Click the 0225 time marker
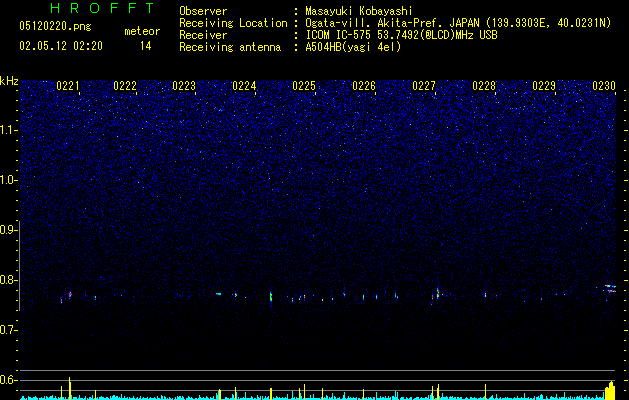This screenshot has width=629, height=400. click(x=304, y=86)
